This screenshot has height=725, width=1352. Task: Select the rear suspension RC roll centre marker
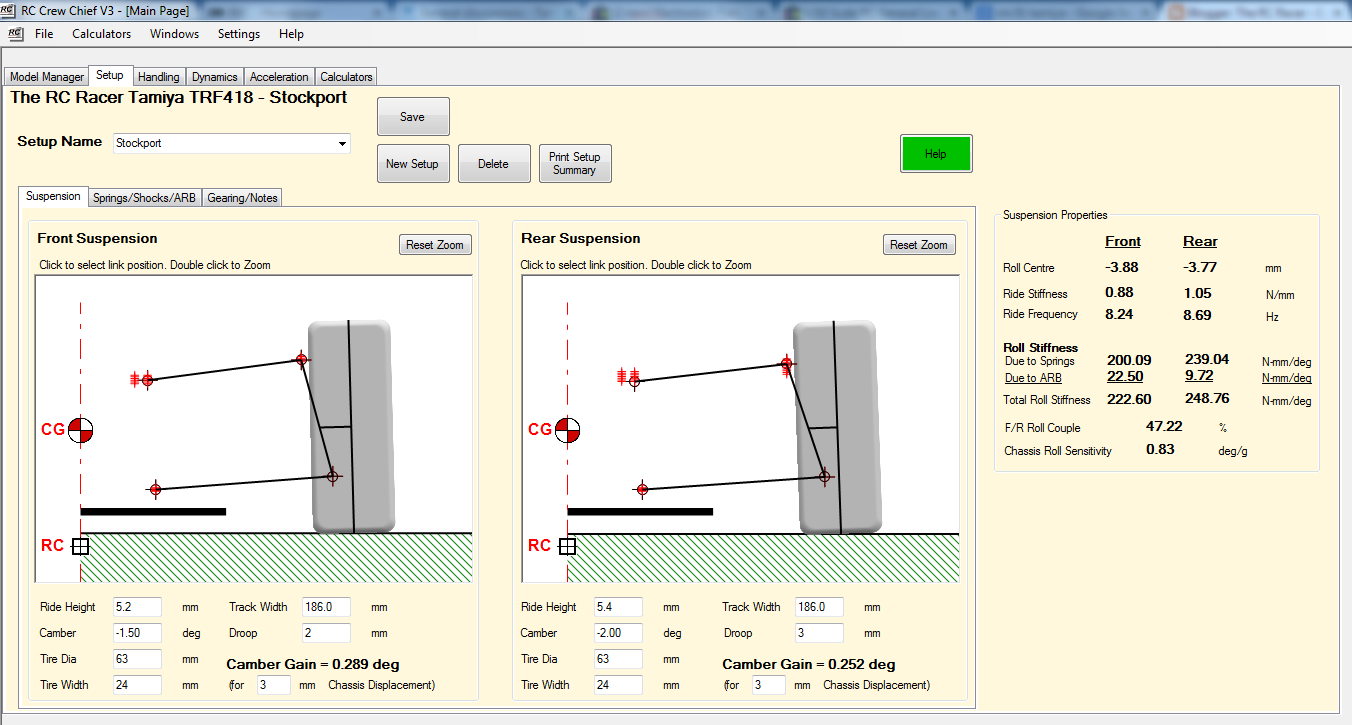567,546
